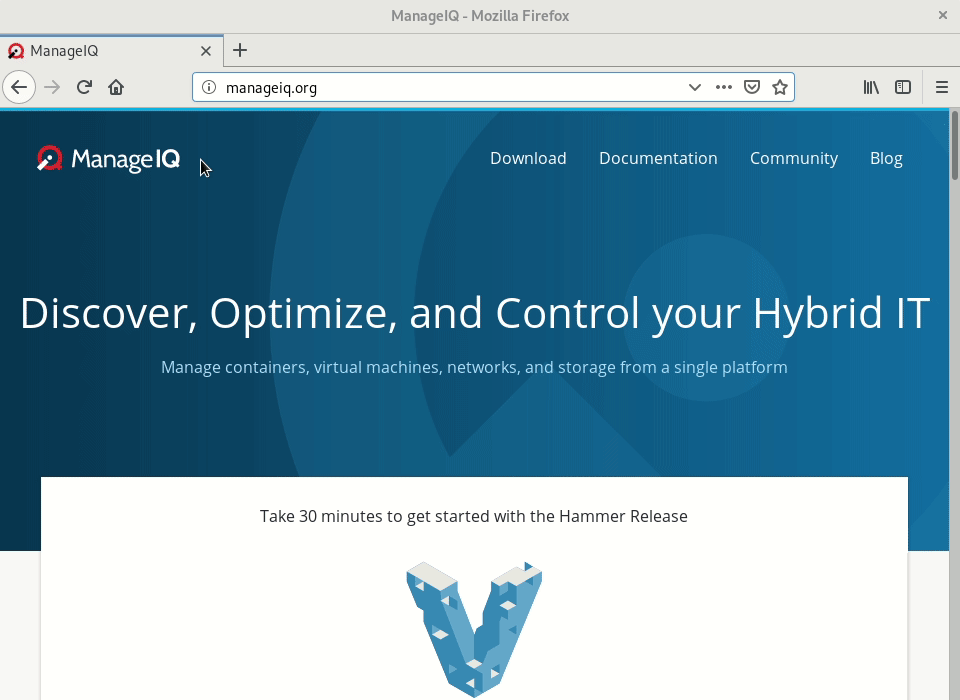Click the page vertical scrollbar
This screenshot has width=960, height=700.
point(954,400)
